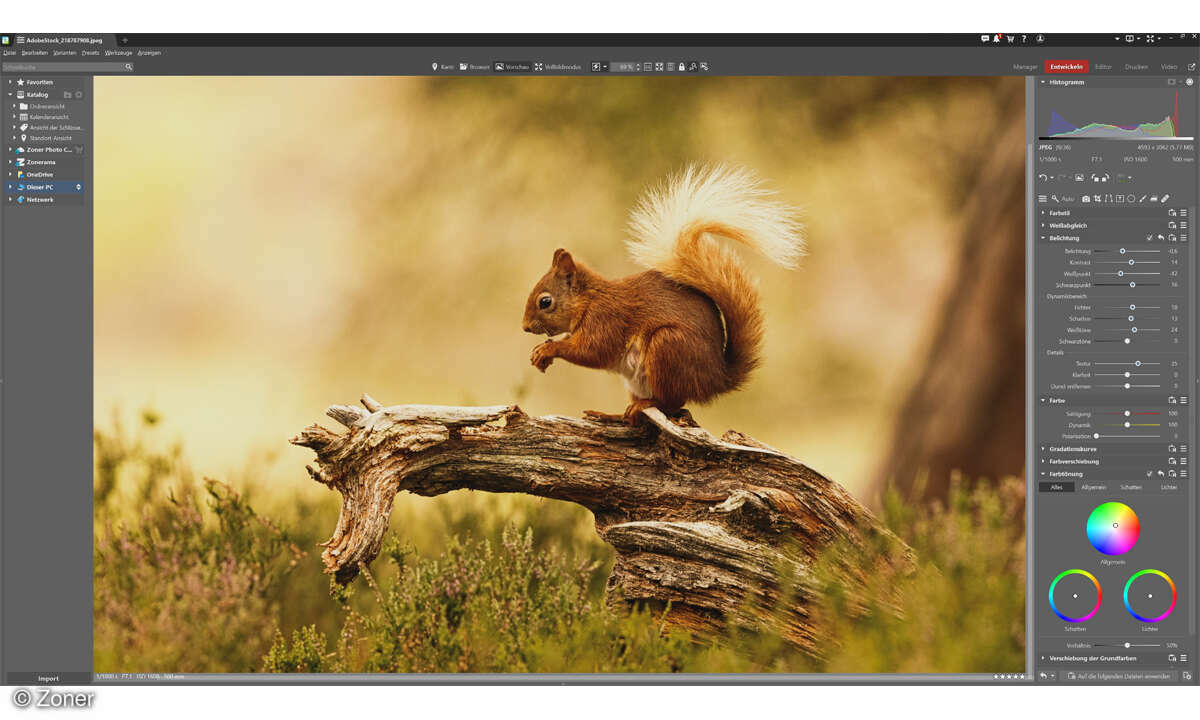Click the Kontrast slider handle

(1131, 262)
